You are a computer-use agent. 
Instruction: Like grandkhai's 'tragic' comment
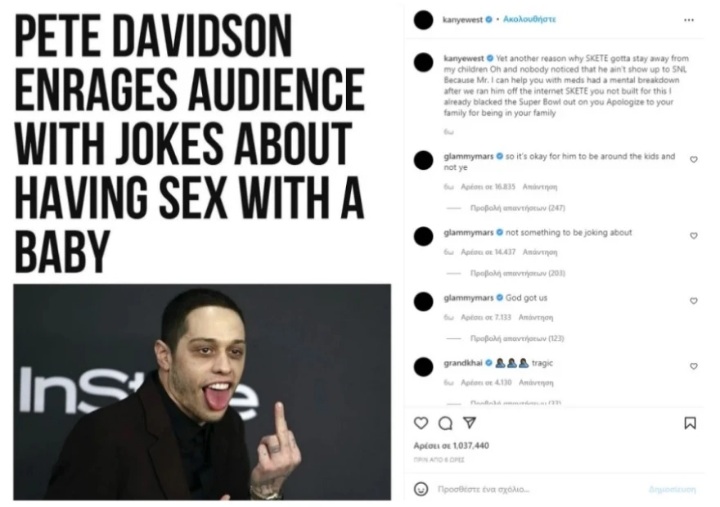(x=694, y=366)
